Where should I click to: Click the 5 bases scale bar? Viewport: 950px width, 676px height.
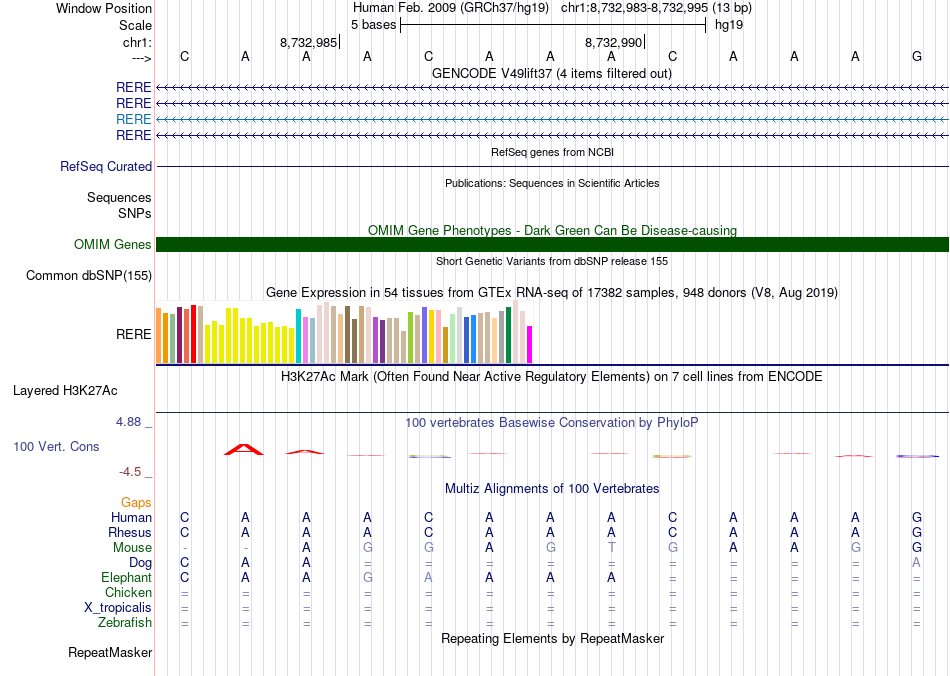coord(553,25)
